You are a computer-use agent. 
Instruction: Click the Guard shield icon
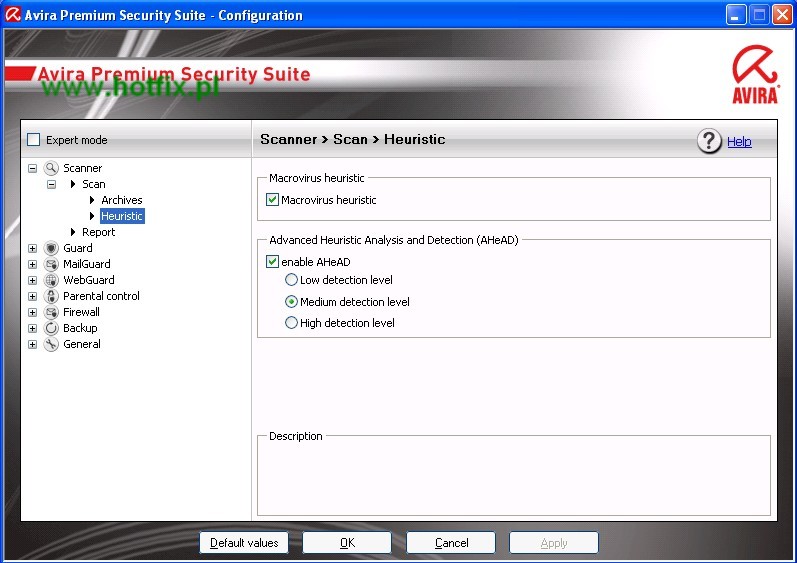[x=51, y=248]
